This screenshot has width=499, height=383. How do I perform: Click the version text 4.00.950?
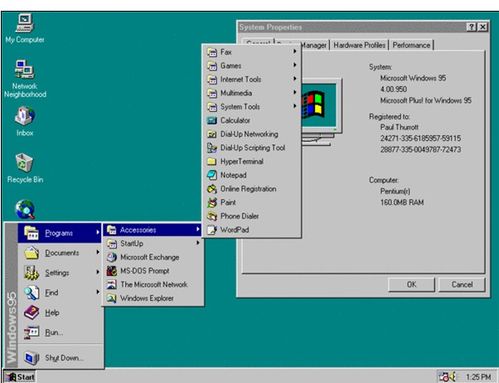point(393,89)
